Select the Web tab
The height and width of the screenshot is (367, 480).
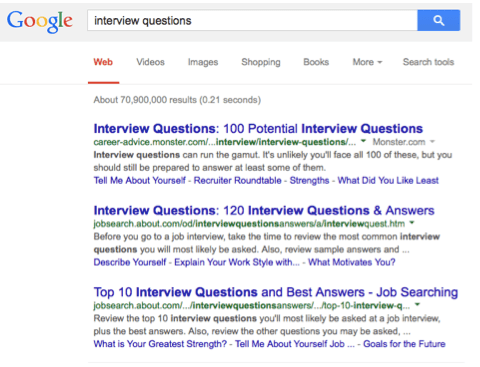(x=103, y=62)
